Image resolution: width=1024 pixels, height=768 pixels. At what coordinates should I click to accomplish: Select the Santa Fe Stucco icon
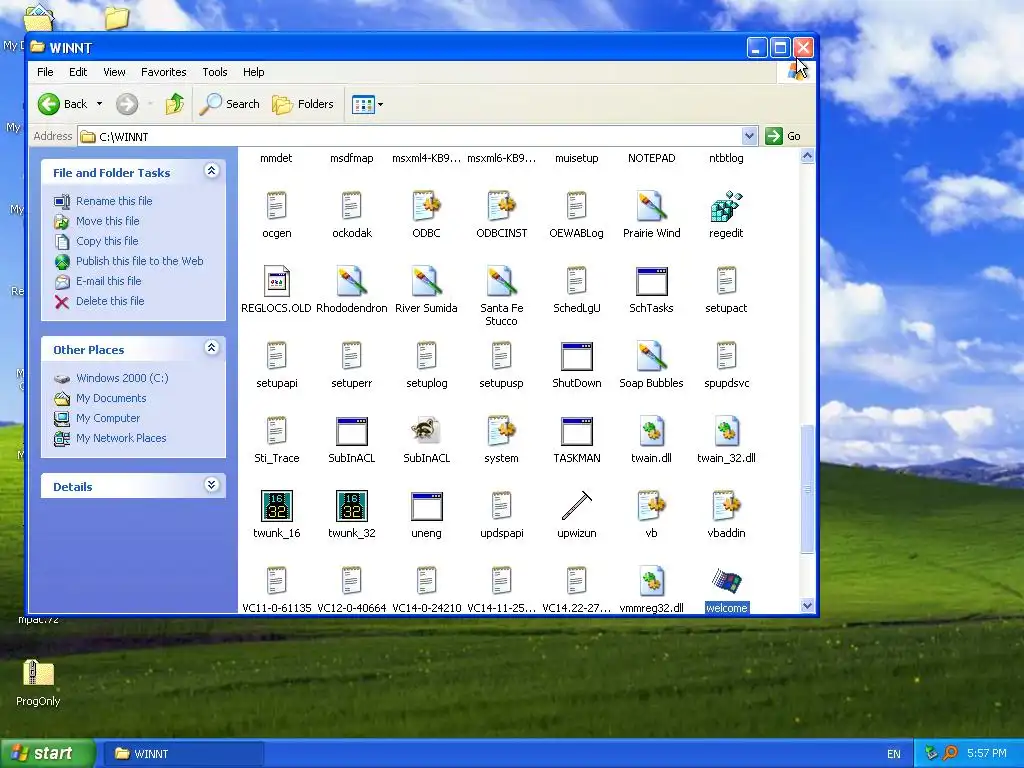pos(502,281)
